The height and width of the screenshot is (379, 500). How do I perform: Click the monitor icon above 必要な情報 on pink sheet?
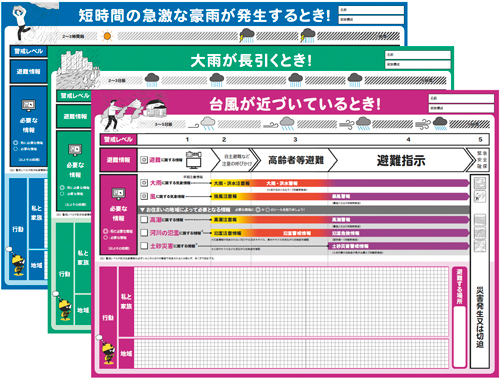click(x=118, y=193)
